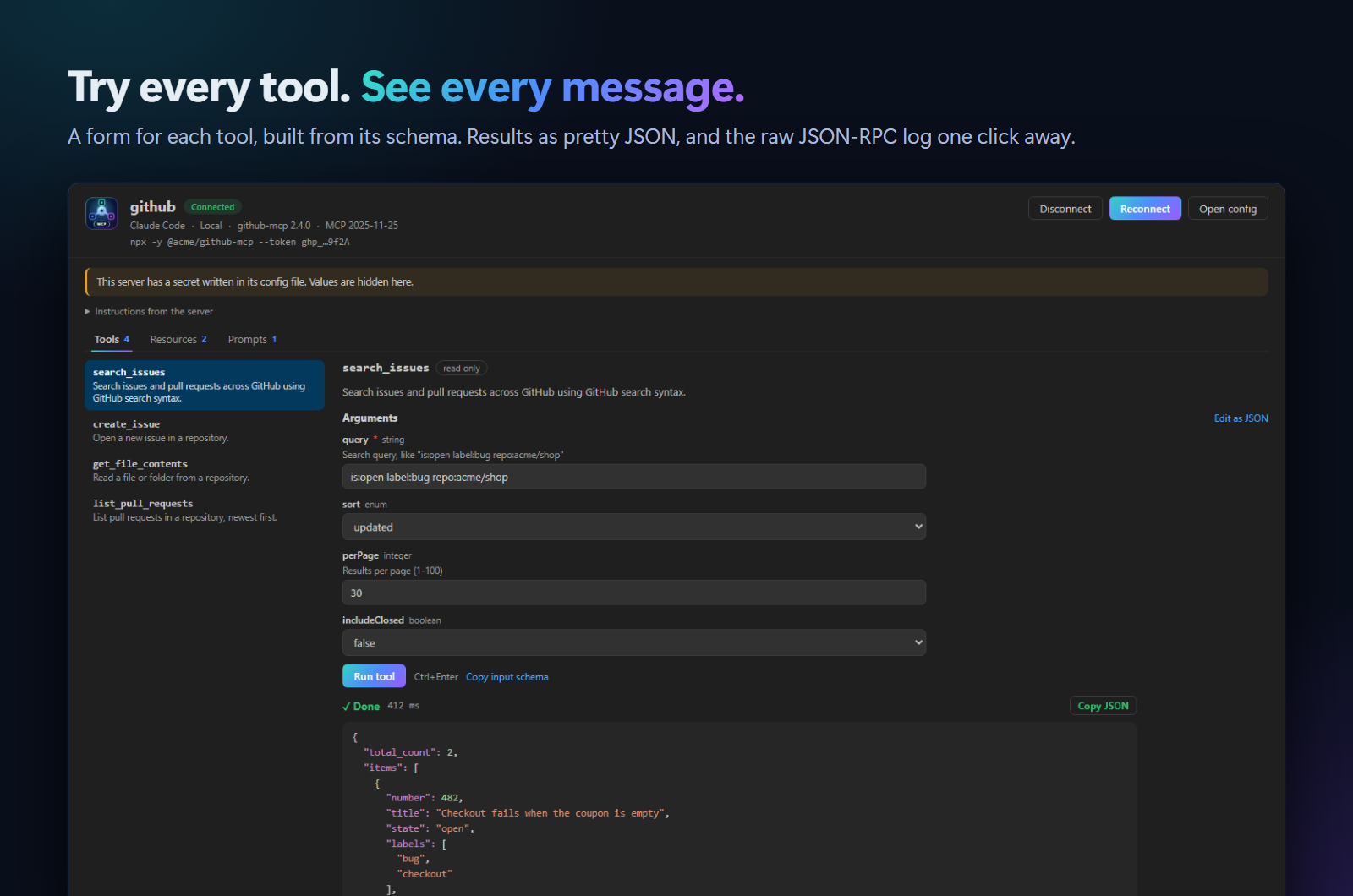Click the read only badge
Screen dimensions: 1353x896
coord(461,369)
